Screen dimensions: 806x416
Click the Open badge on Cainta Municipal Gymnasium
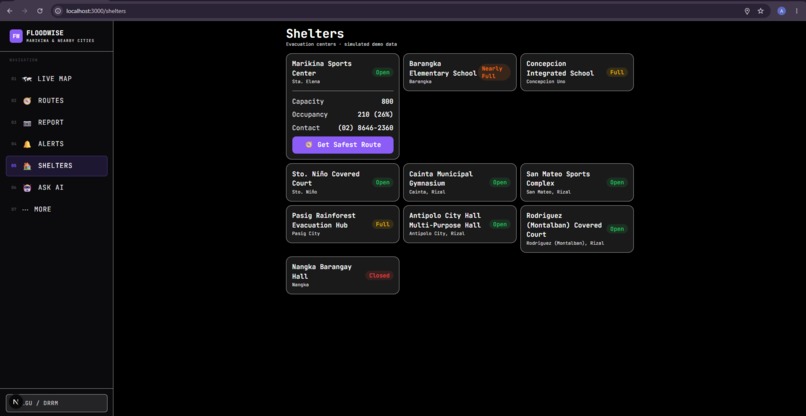click(x=500, y=183)
